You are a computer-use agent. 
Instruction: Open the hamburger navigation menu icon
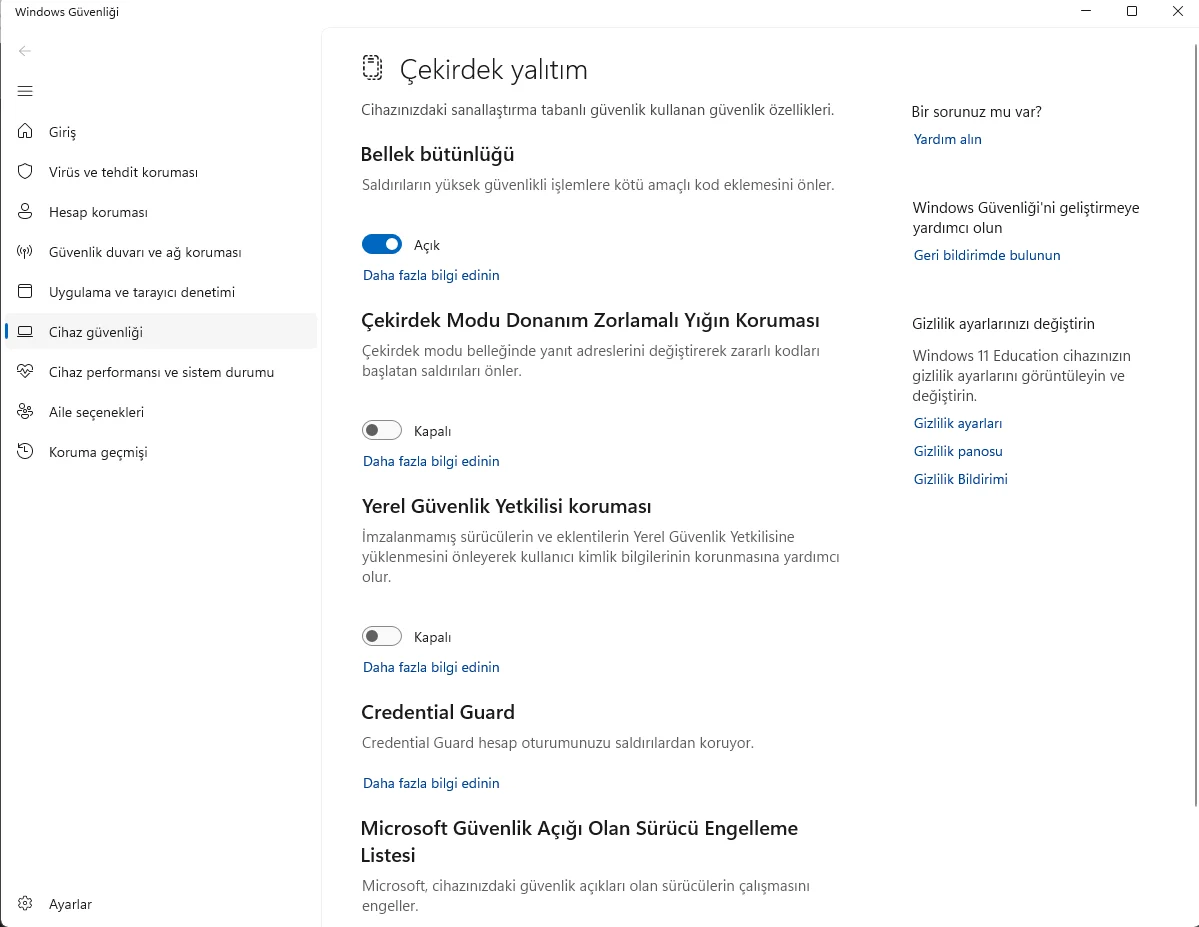click(25, 91)
